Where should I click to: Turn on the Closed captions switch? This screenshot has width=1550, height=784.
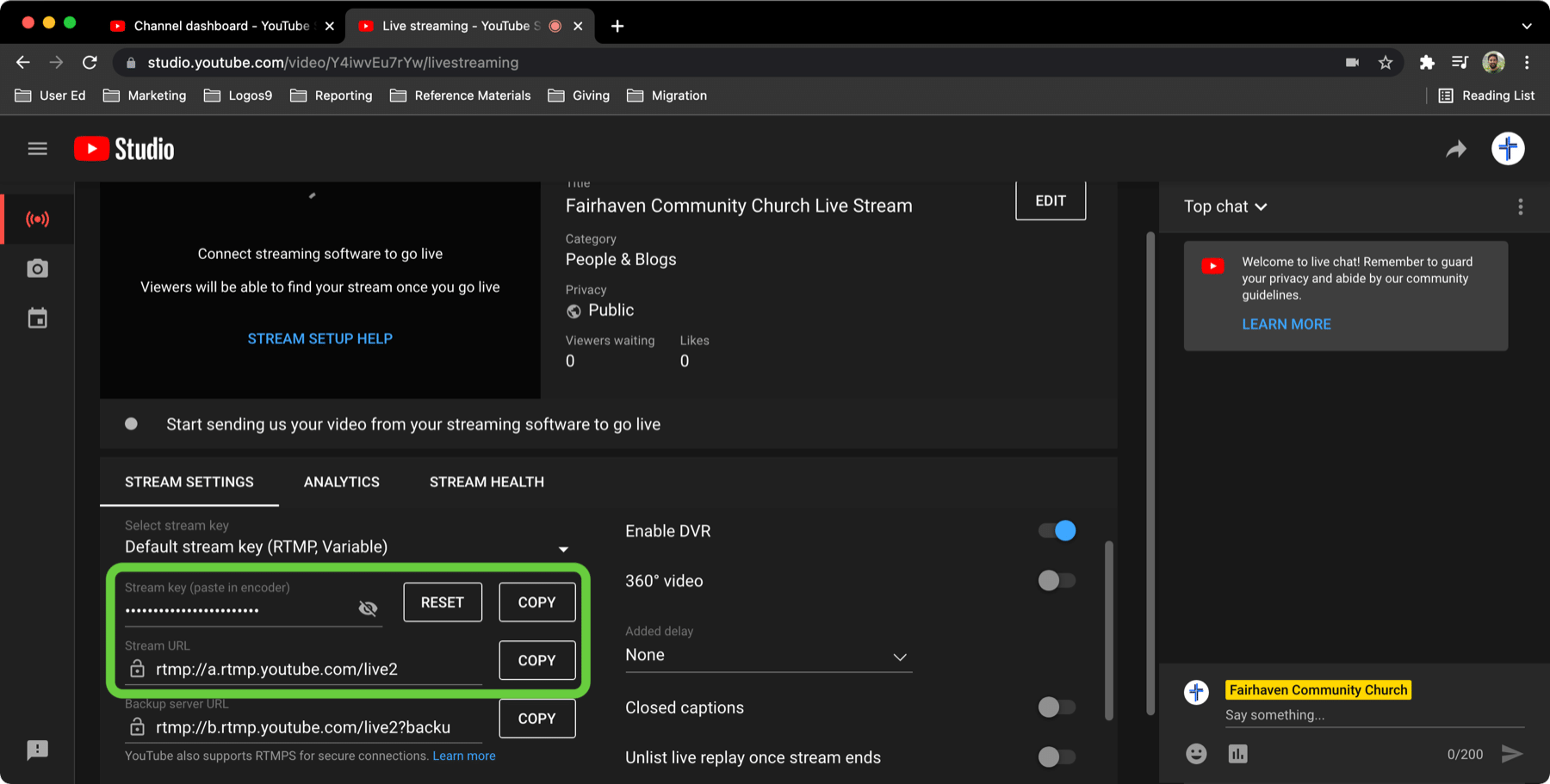pyautogui.click(x=1057, y=707)
